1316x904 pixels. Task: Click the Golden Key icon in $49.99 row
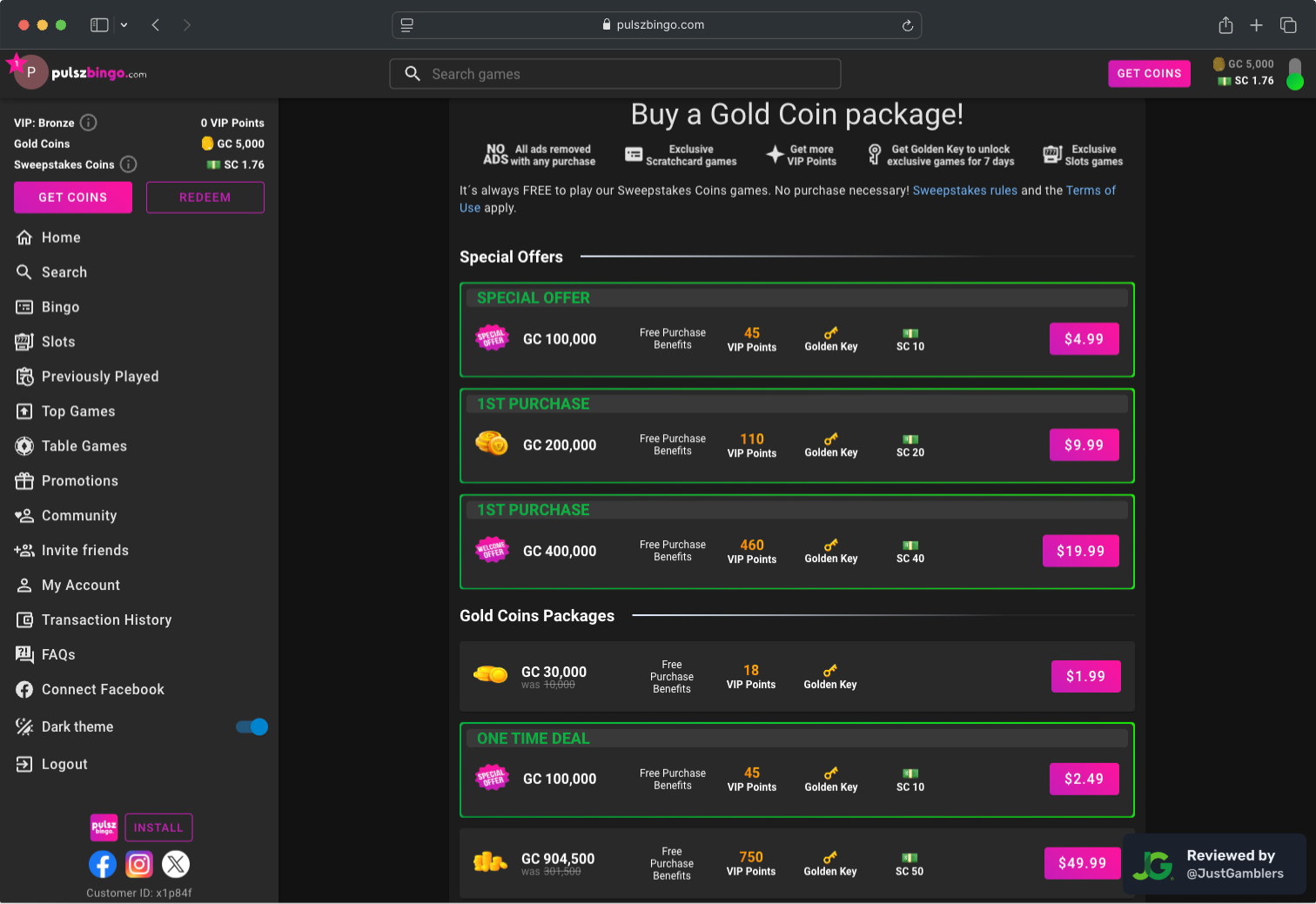[830, 857]
